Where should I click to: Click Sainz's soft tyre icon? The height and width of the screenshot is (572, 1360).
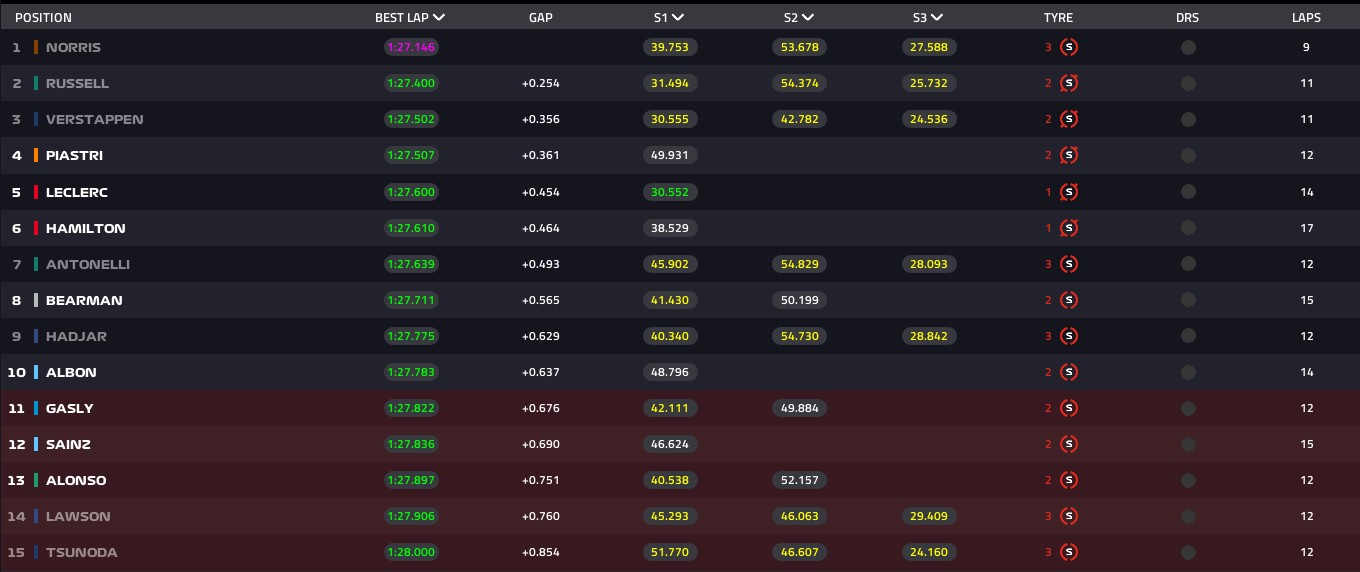(1068, 444)
